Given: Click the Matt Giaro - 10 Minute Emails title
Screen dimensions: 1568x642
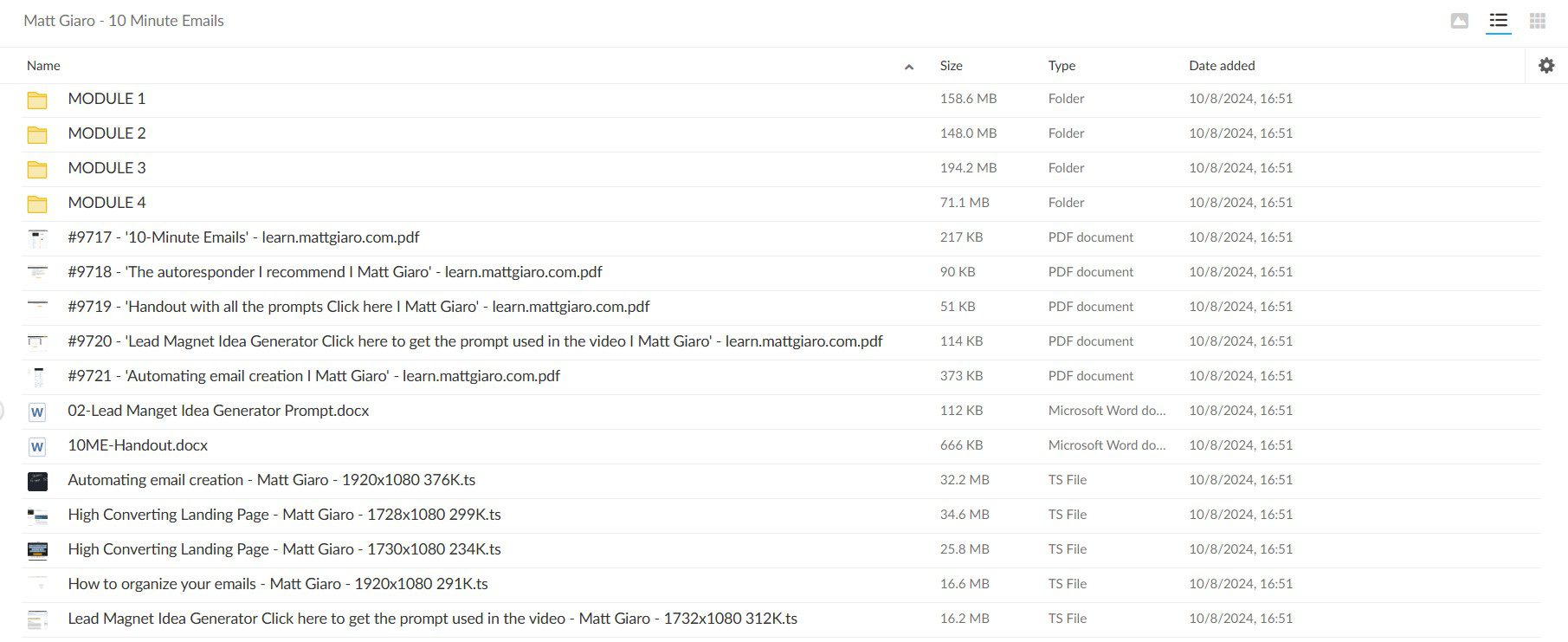Looking at the screenshot, I should click(124, 21).
